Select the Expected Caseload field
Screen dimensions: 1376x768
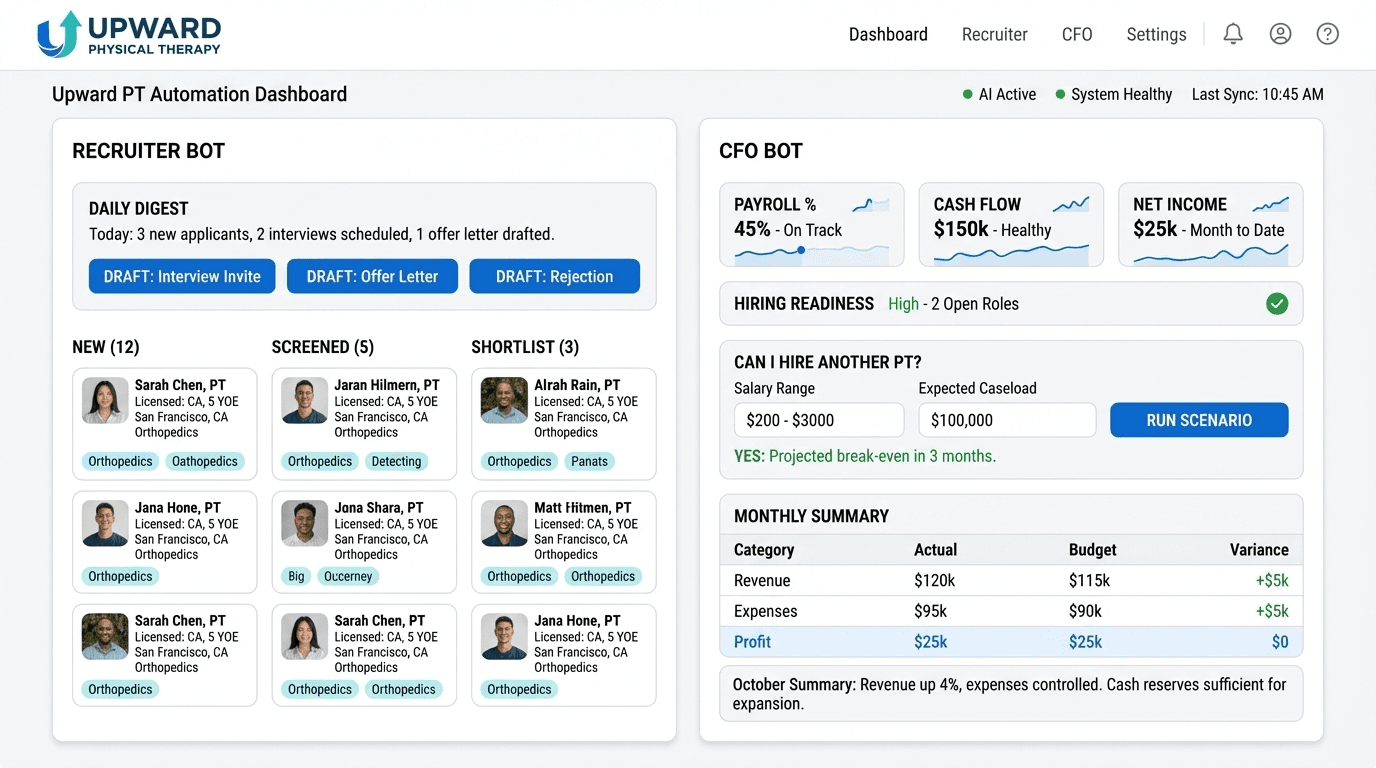click(1006, 420)
